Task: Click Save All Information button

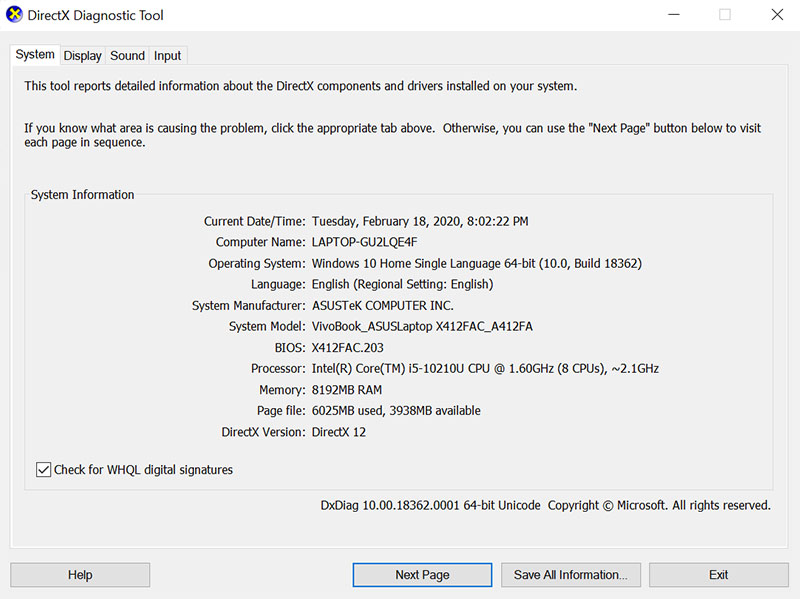Action: 570,575
